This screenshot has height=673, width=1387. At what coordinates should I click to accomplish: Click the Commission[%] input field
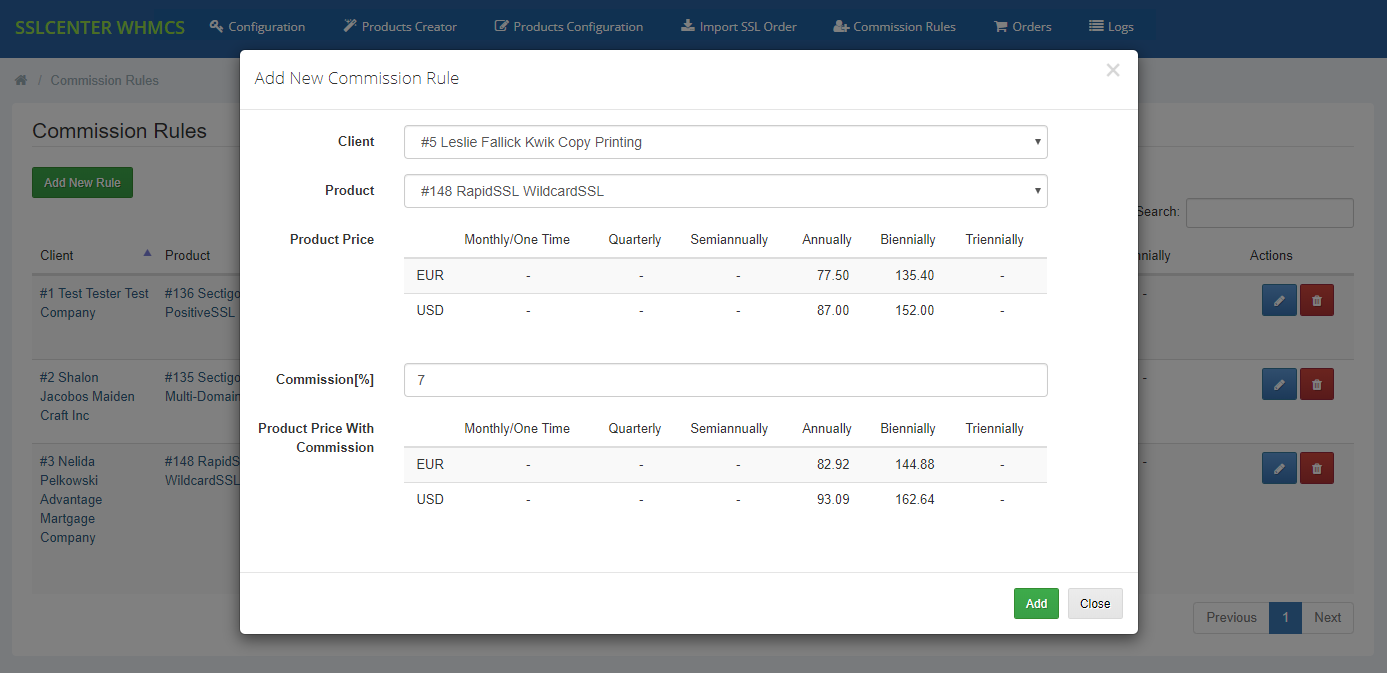(x=726, y=380)
